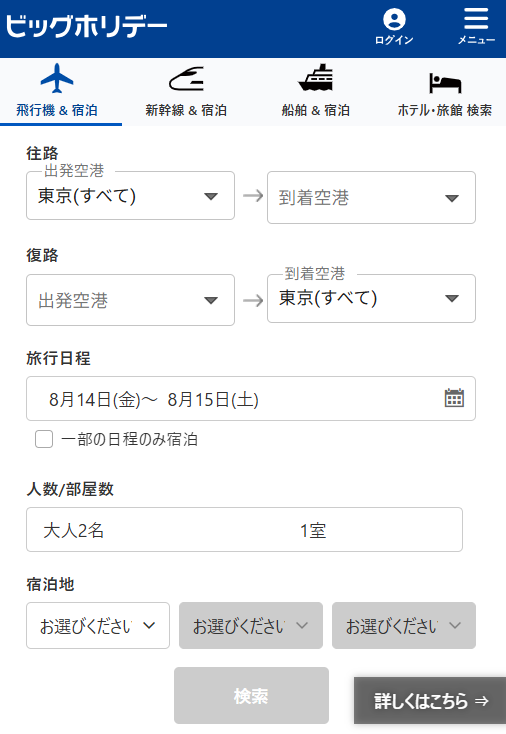Click the ビッグホリデー logo

tap(87, 26)
